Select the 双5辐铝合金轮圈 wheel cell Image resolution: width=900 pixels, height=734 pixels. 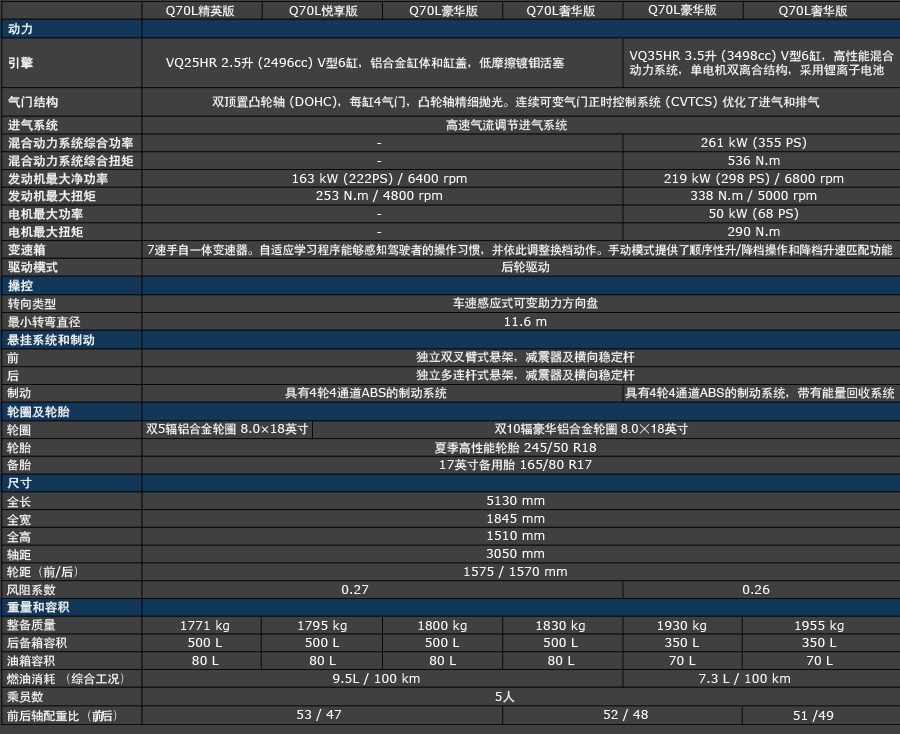click(228, 429)
